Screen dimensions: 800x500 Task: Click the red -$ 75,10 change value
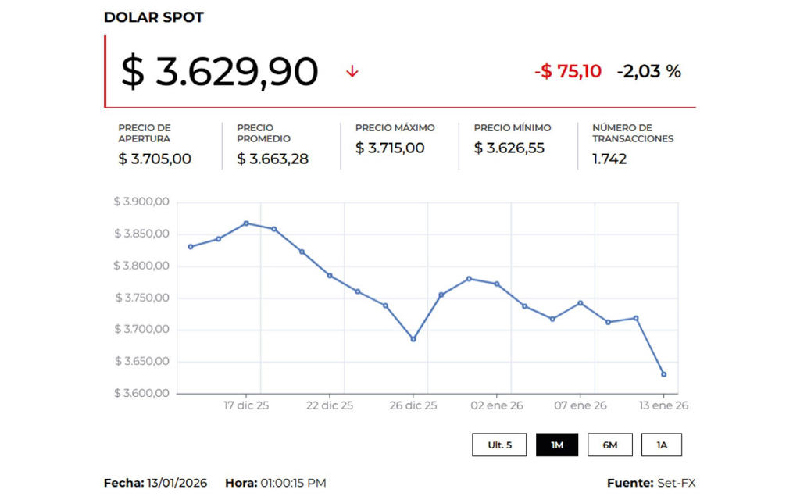[x=568, y=71]
